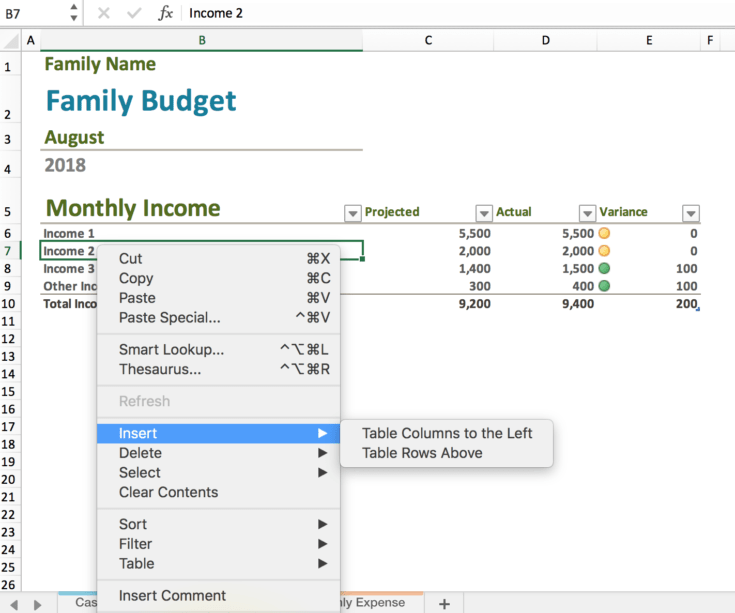
Task: Choose Cut from the context menu
Action: [218, 258]
